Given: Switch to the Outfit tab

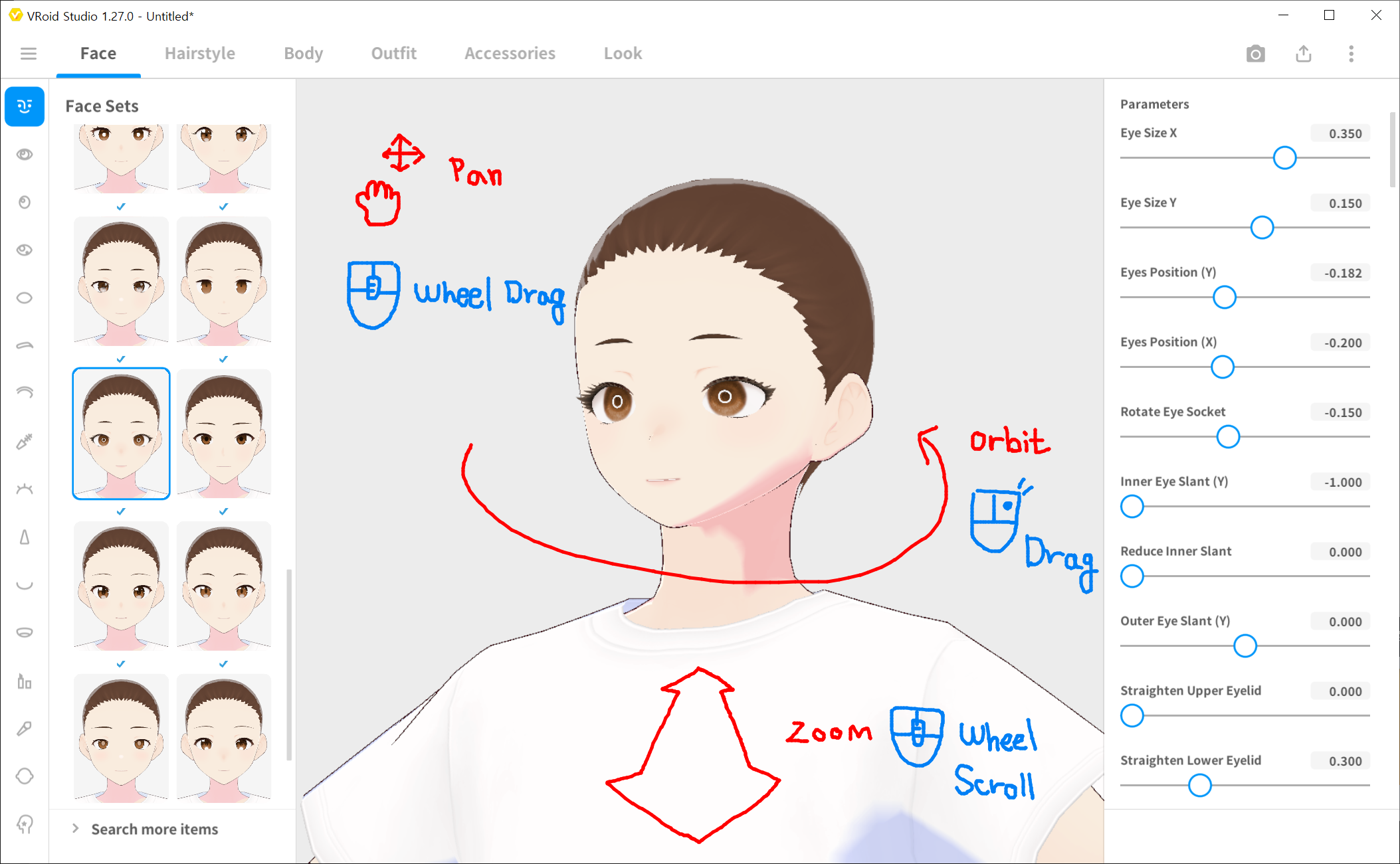Looking at the screenshot, I should pos(393,54).
